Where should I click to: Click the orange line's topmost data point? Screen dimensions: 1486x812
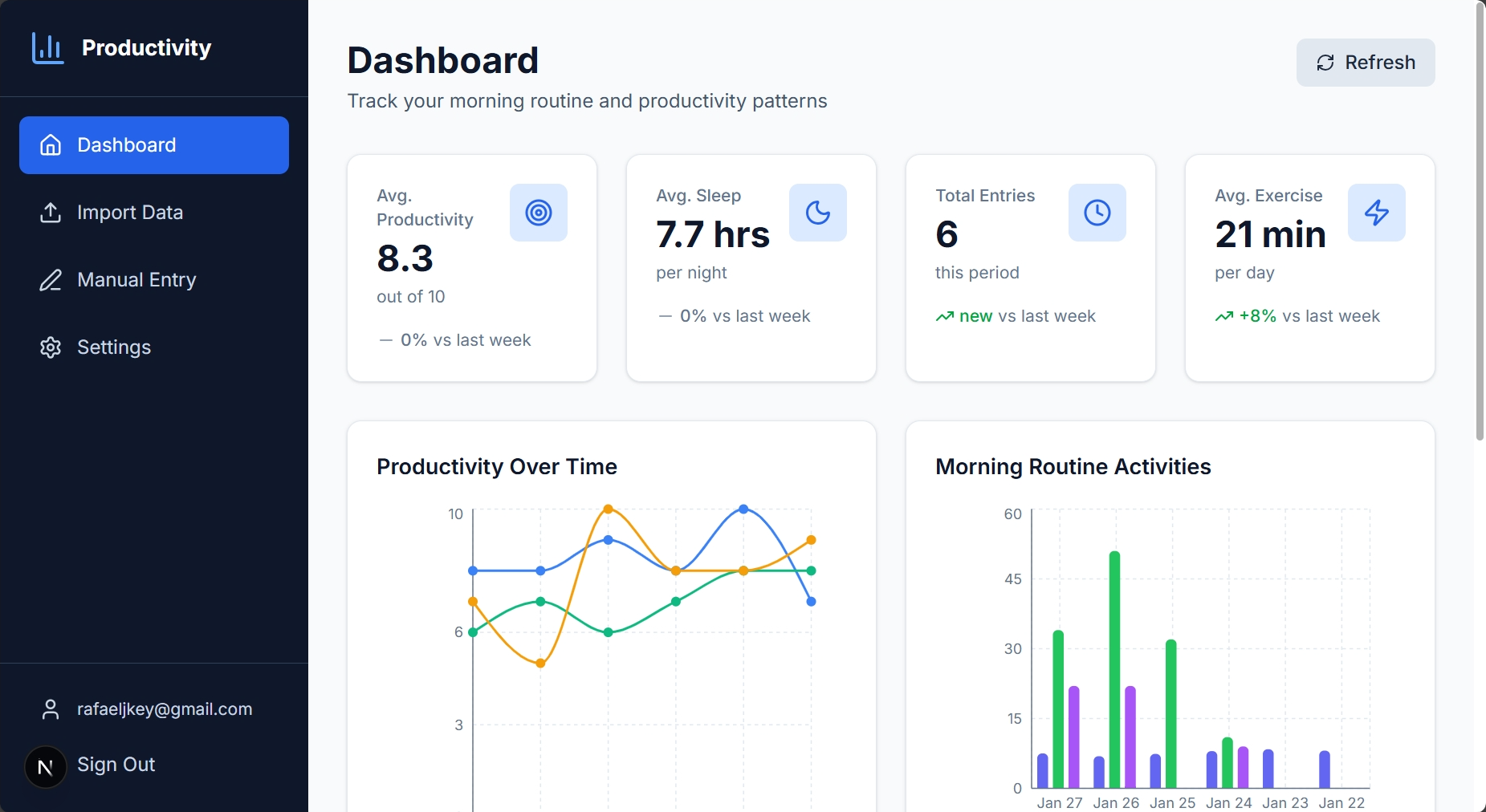point(608,509)
